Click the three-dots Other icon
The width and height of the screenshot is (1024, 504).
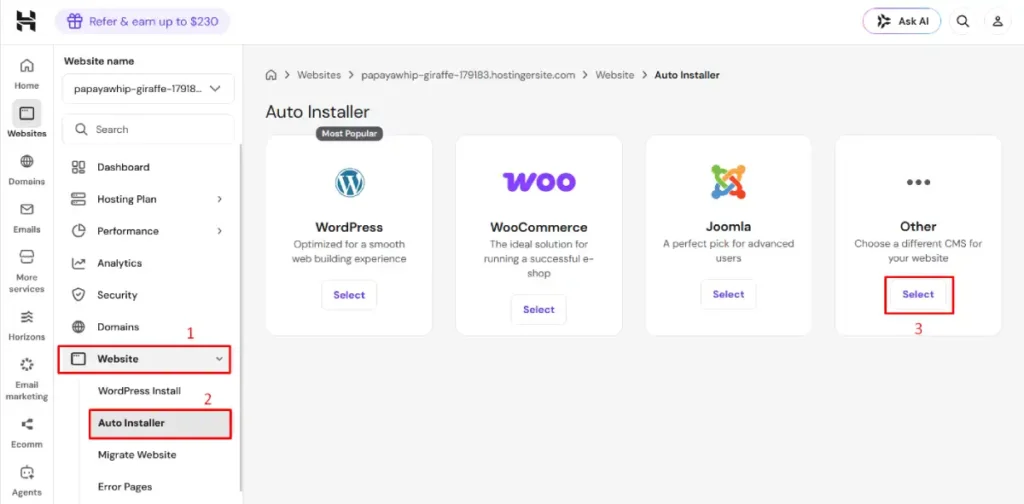point(918,182)
